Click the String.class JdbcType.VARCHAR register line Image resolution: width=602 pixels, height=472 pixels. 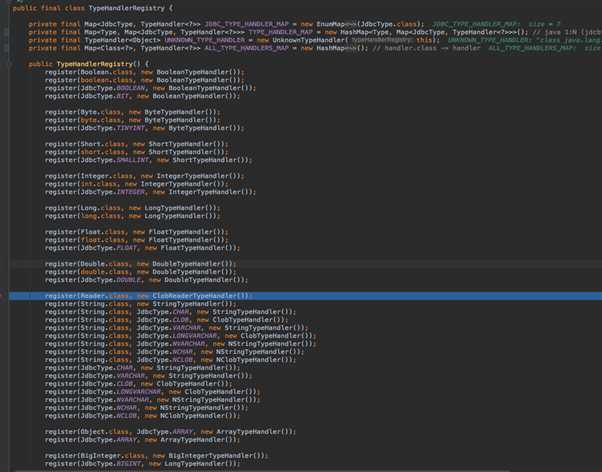[177, 328]
